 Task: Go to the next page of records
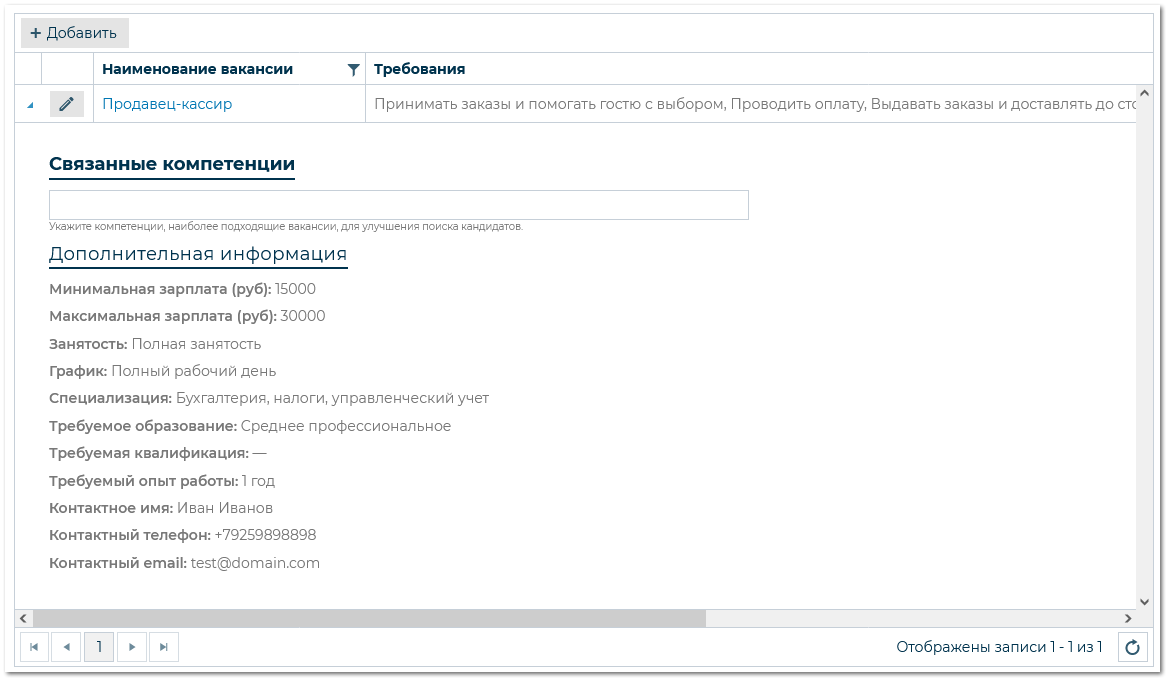[x=132, y=647]
